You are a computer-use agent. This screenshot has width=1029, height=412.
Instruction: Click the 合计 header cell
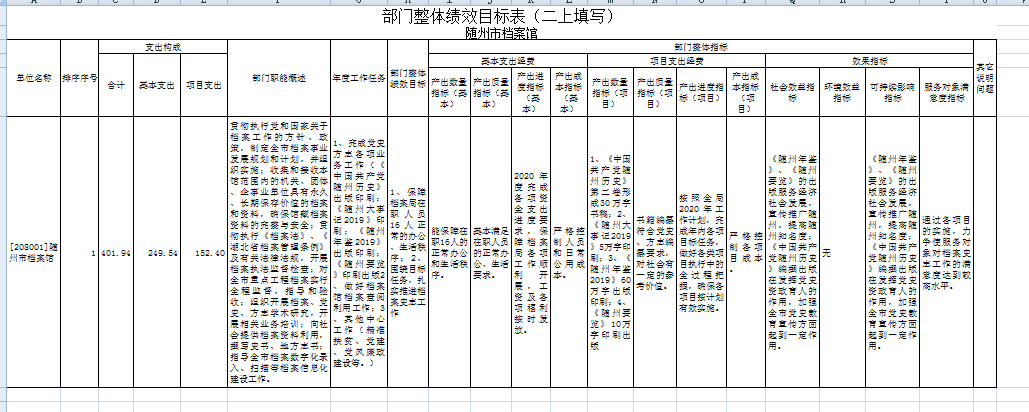click(x=116, y=85)
